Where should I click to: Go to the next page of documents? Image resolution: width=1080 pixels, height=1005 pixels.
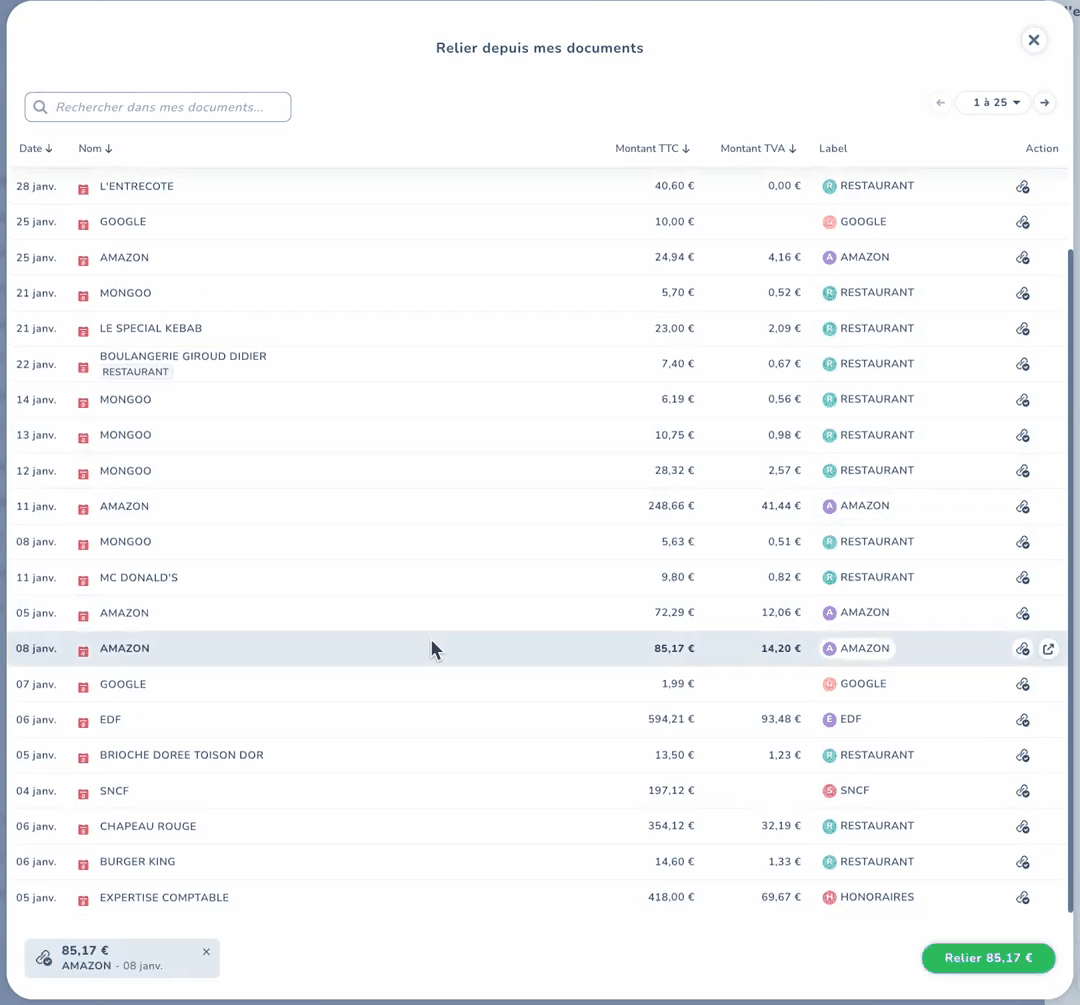pos(1045,103)
